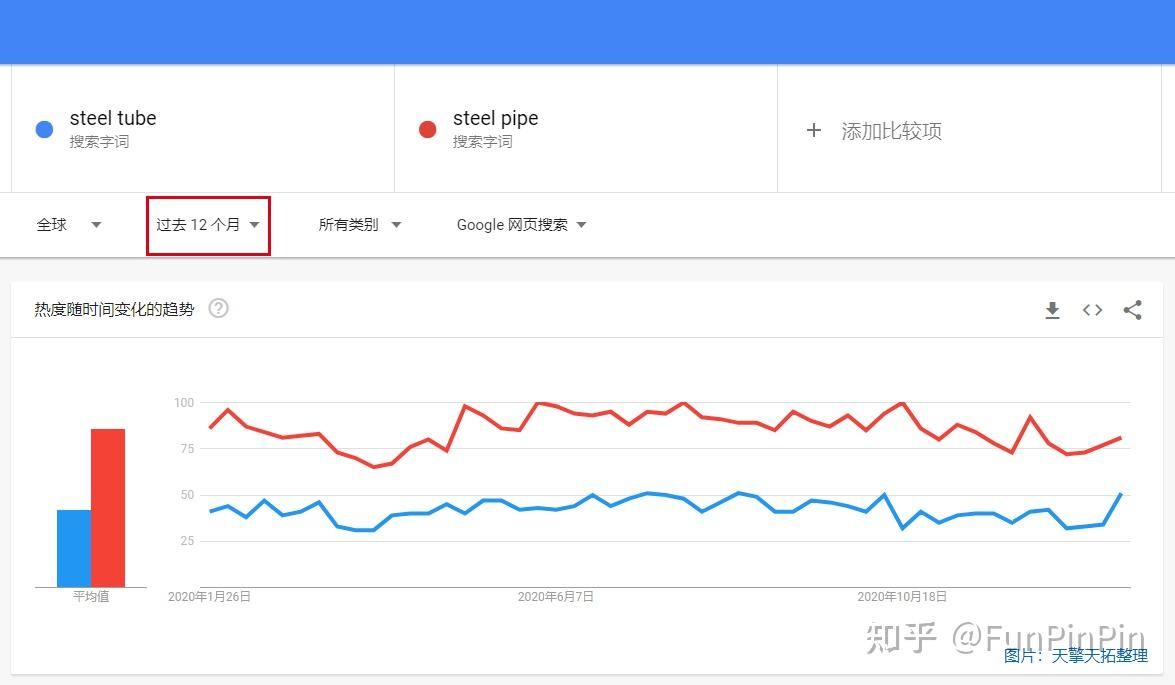1175x685 pixels.
Task: Open the embed code icon
Action: pos(1092,310)
